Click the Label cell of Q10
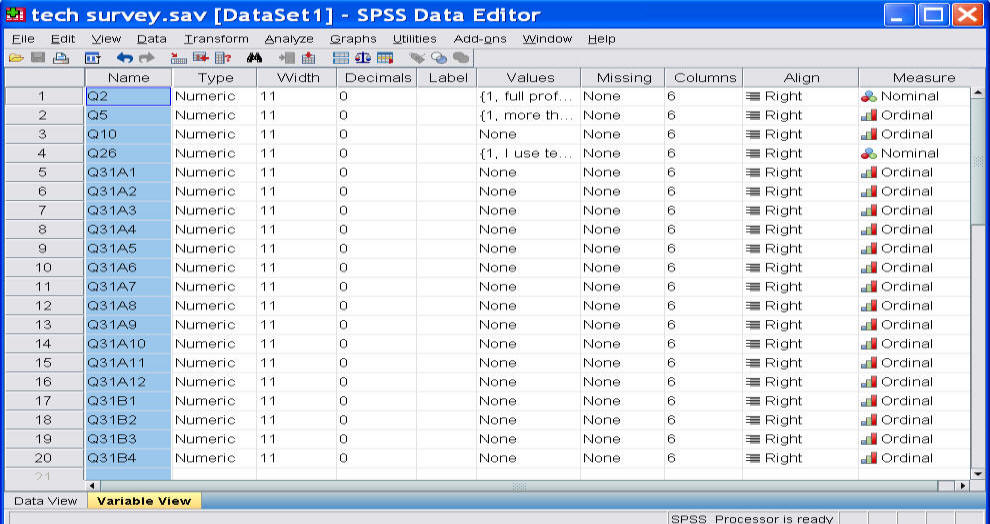This screenshot has width=990, height=524. tap(446, 134)
